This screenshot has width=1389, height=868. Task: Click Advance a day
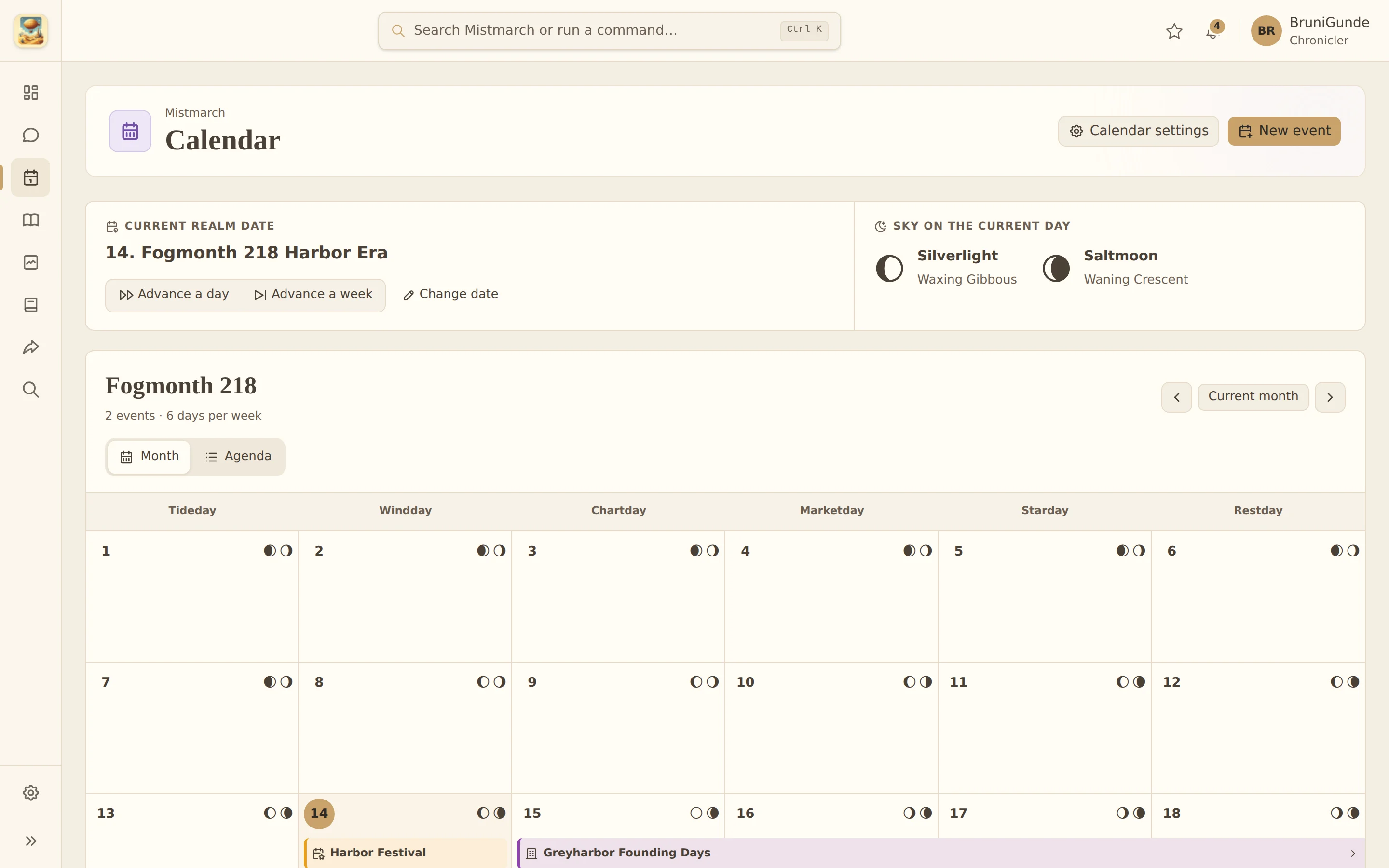pyautogui.click(x=174, y=295)
